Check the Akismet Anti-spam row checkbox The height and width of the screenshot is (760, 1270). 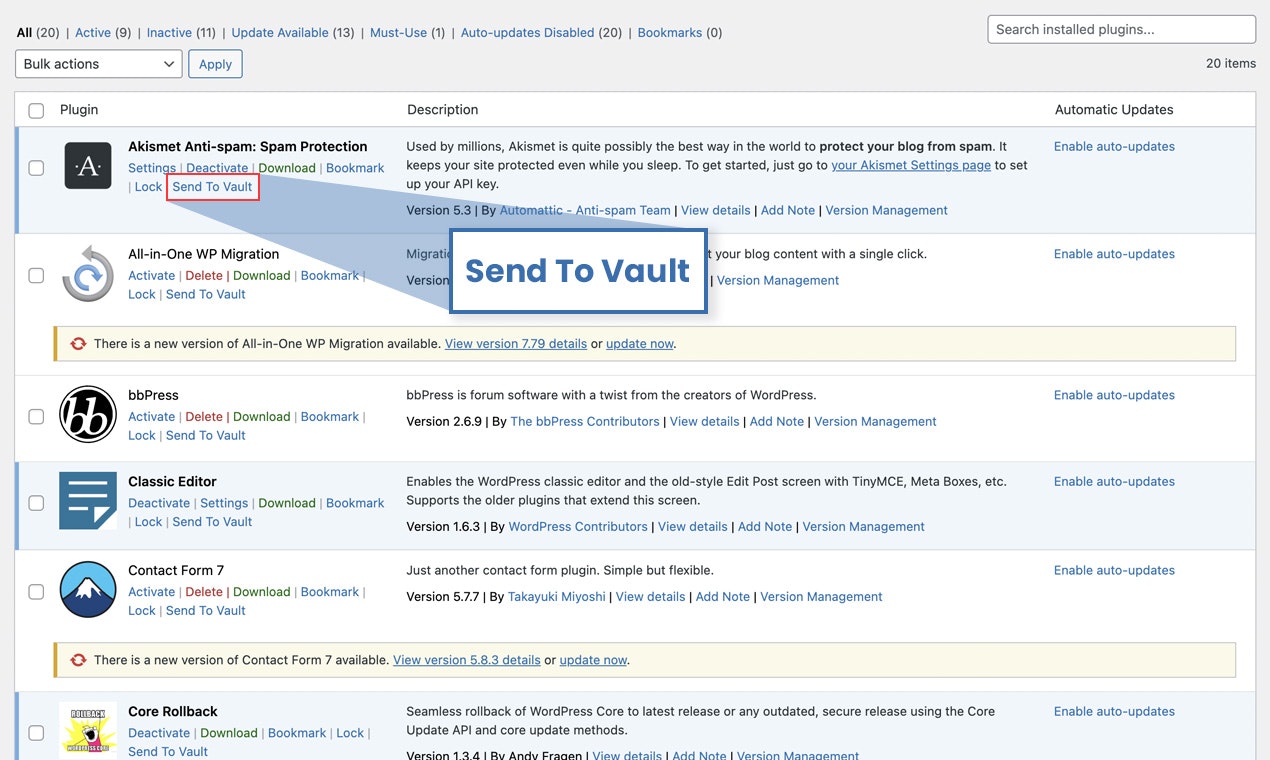tap(36, 168)
